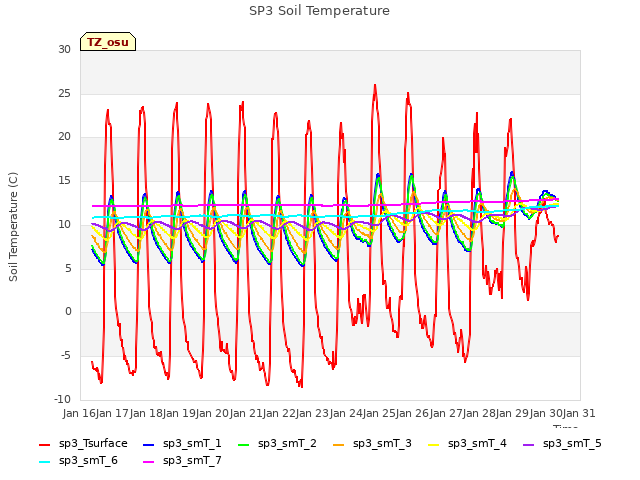Image resolution: width=640 pixels, height=480 pixels.
Task: Click the Jan 20 x-axis tick label
Action: [x=213, y=413]
